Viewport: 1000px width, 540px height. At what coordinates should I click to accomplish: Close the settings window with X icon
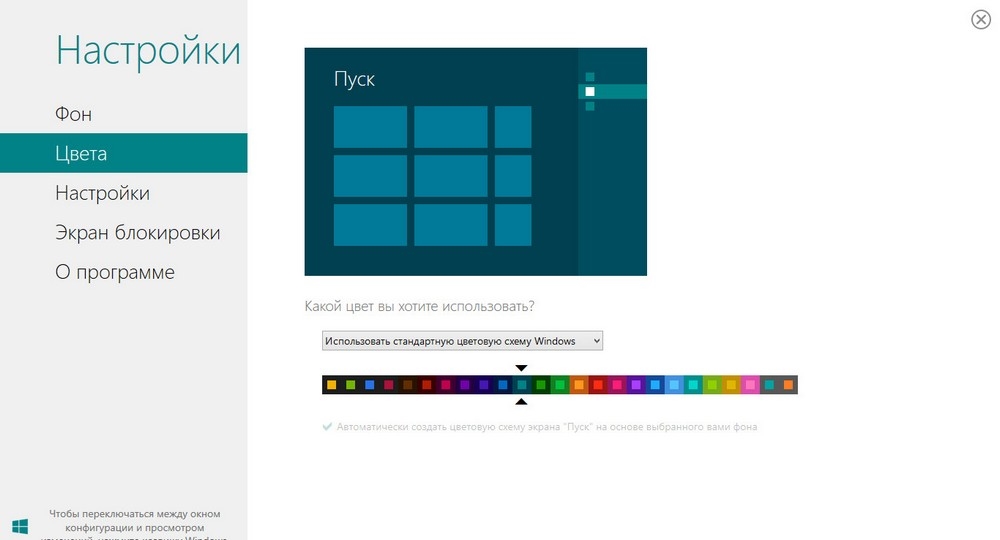[x=981, y=20]
